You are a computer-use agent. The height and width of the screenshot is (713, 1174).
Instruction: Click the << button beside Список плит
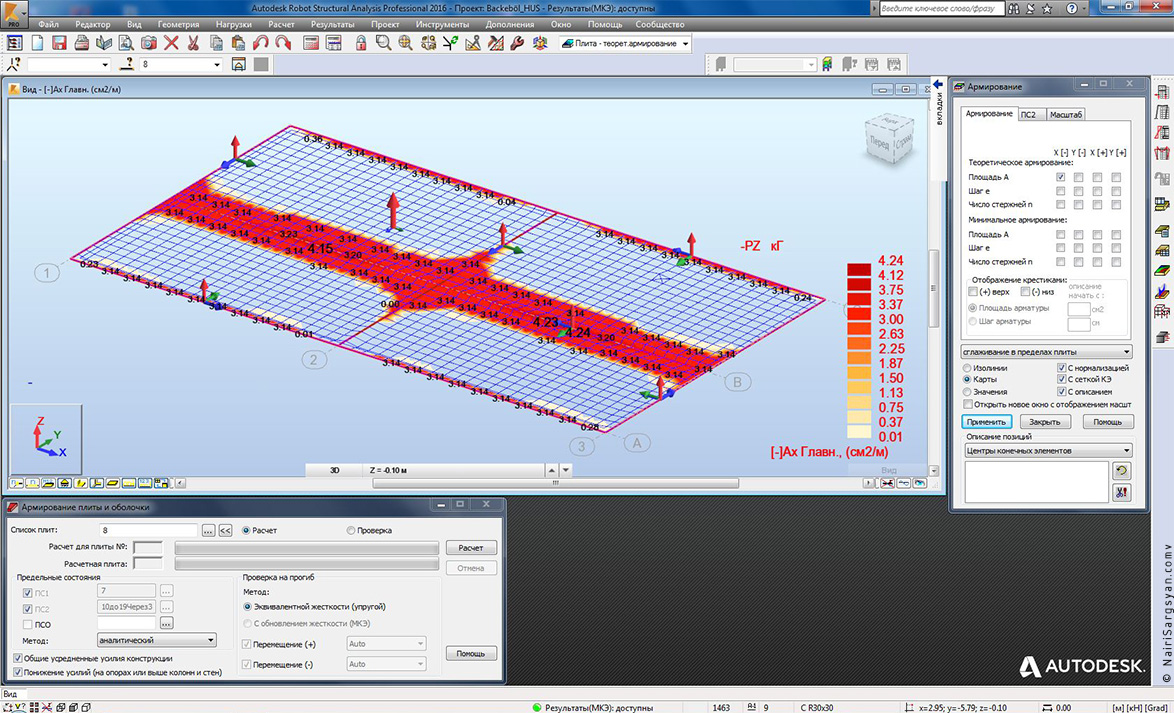click(x=225, y=530)
